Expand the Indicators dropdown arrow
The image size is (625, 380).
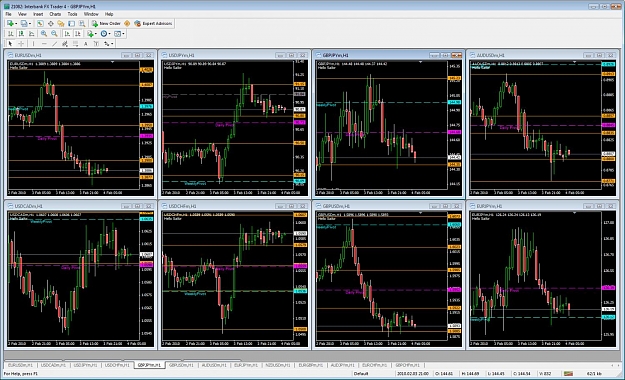pyautogui.click(x=96, y=33)
